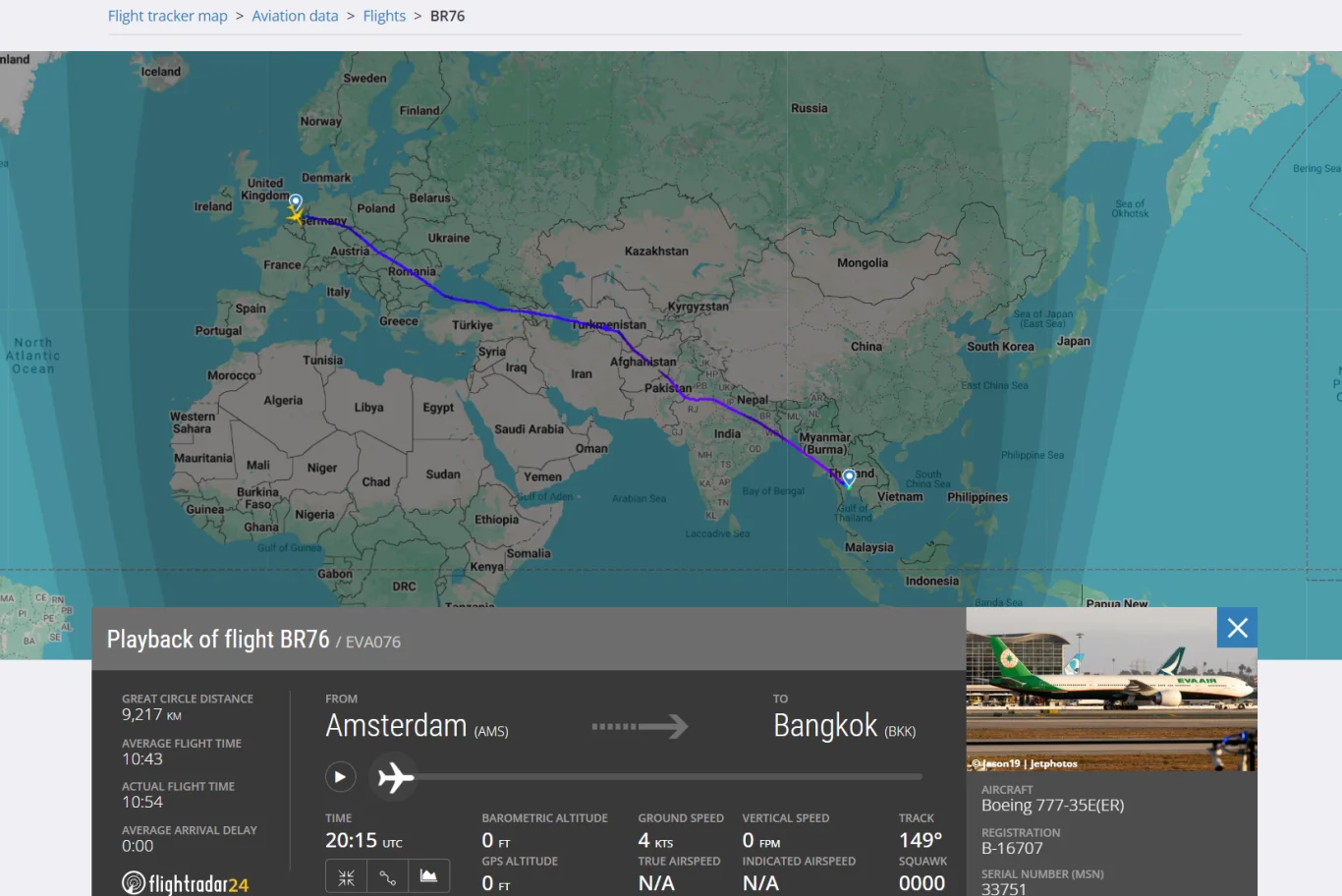The width and height of the screenshot is (1342, 896).
Task: Select the serial number 33751
Action: (x=1004, y=888)
